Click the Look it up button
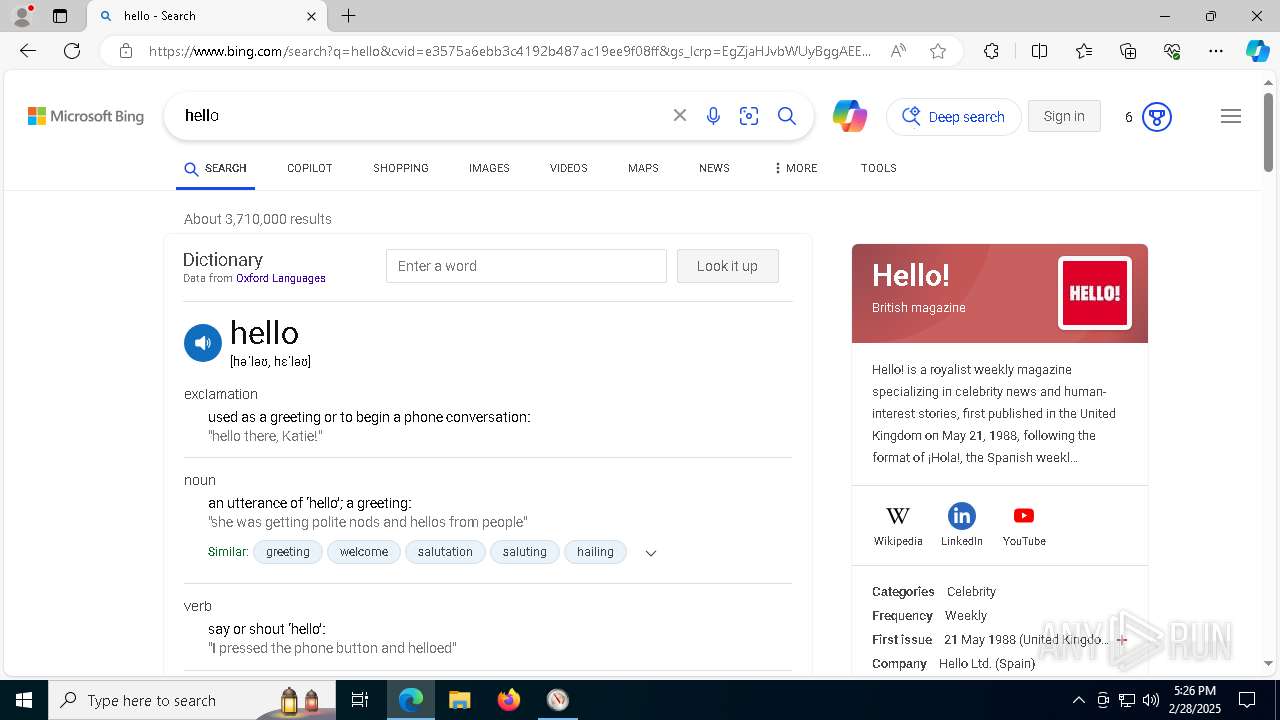 tap(727, 266)
